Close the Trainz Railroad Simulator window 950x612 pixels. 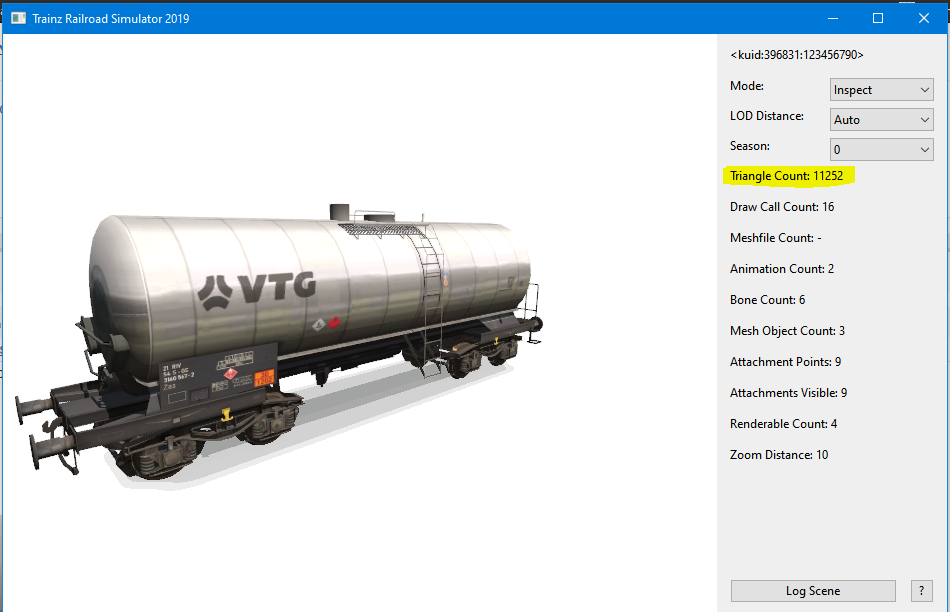tap(923, 18)
